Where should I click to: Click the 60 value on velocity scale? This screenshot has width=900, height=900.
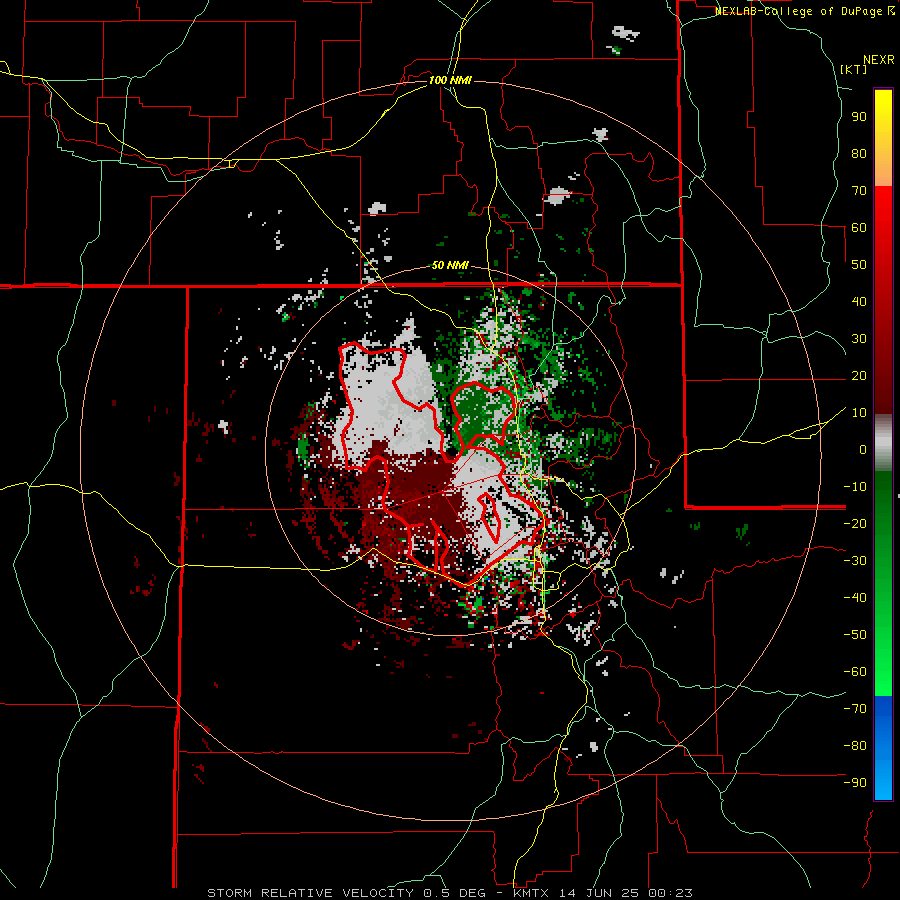pyautogui.click(x=859, y=228)
